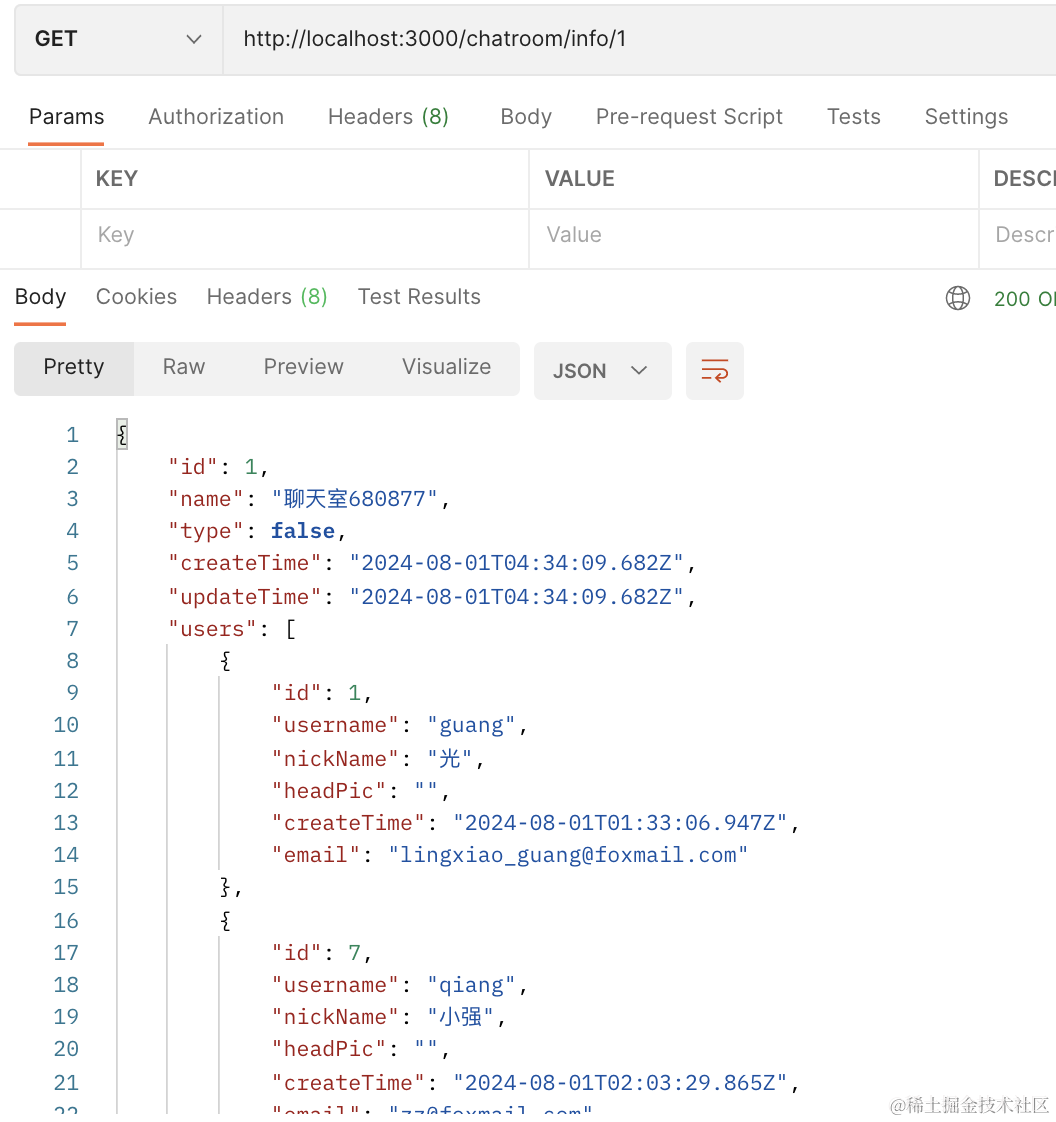Open the Visualize response view
This screenshot has width=1056, height=1122.
coord(446,367)
